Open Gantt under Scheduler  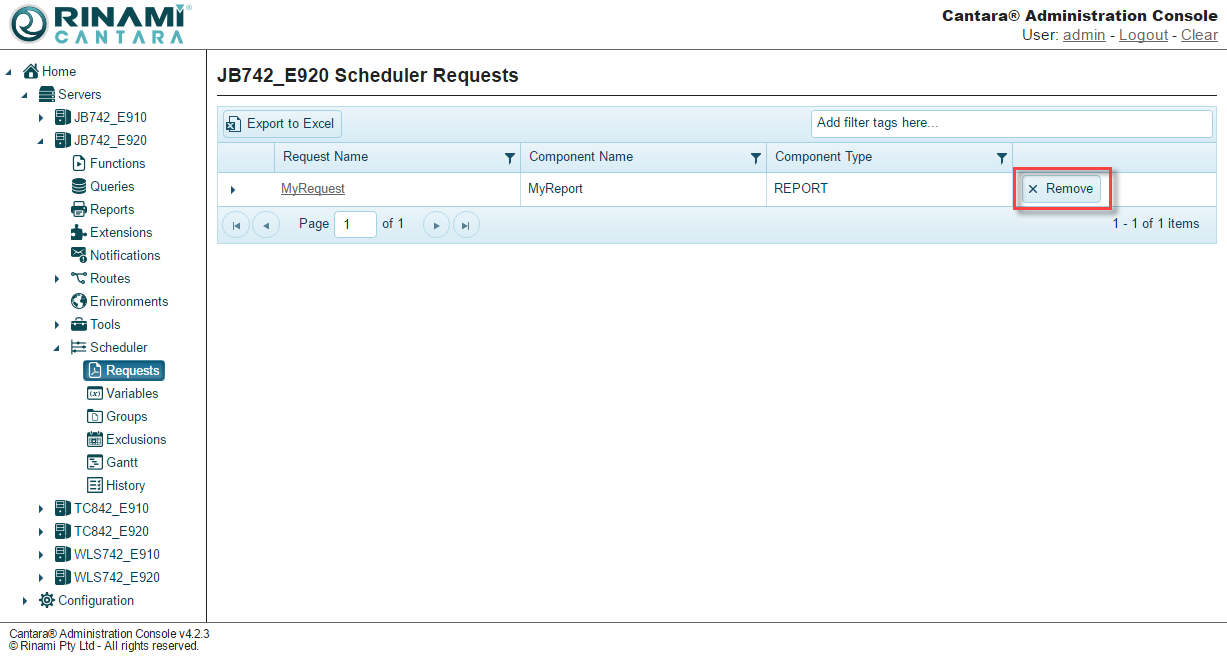point(121,463)
